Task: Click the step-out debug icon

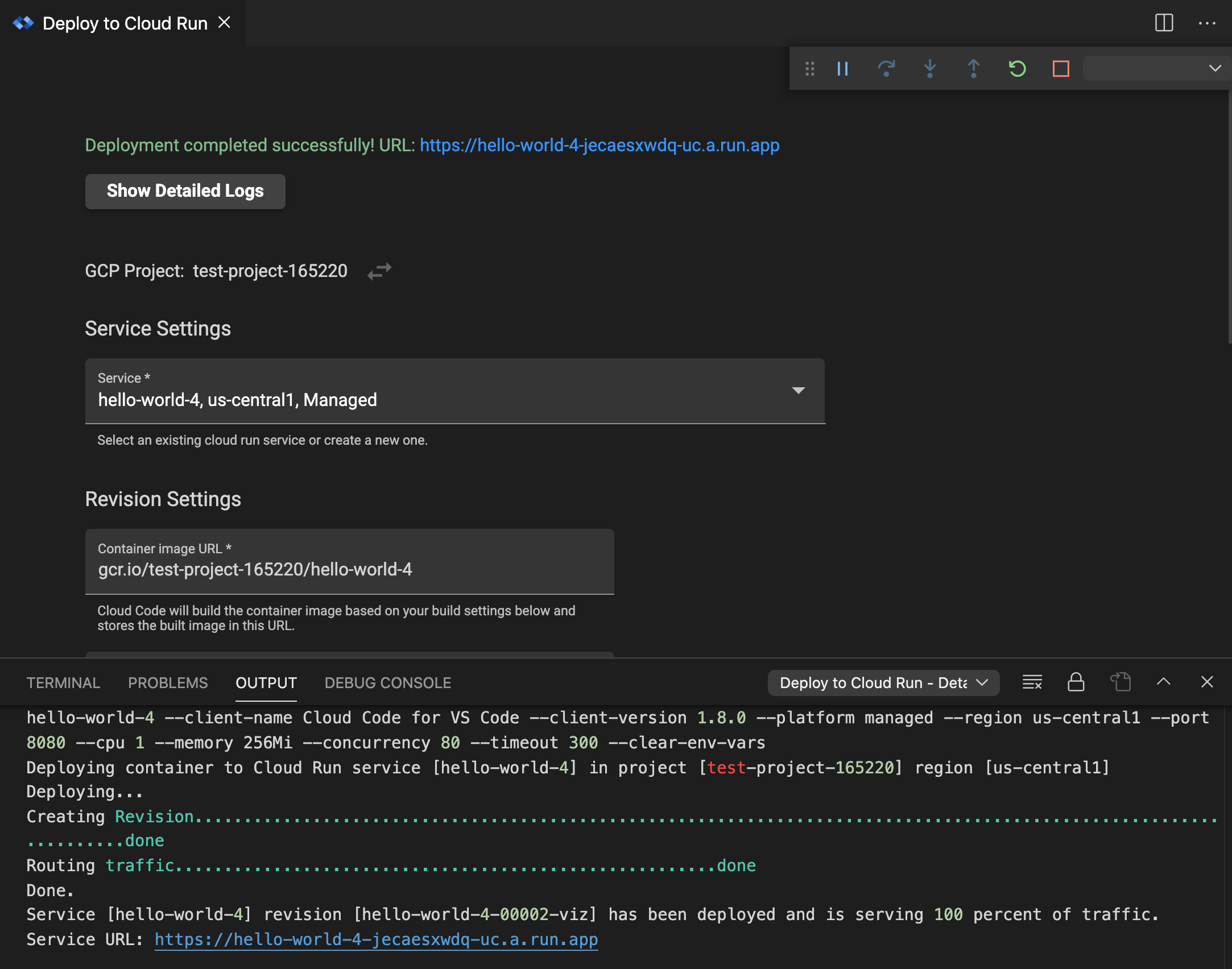Action: click(974, 67)
